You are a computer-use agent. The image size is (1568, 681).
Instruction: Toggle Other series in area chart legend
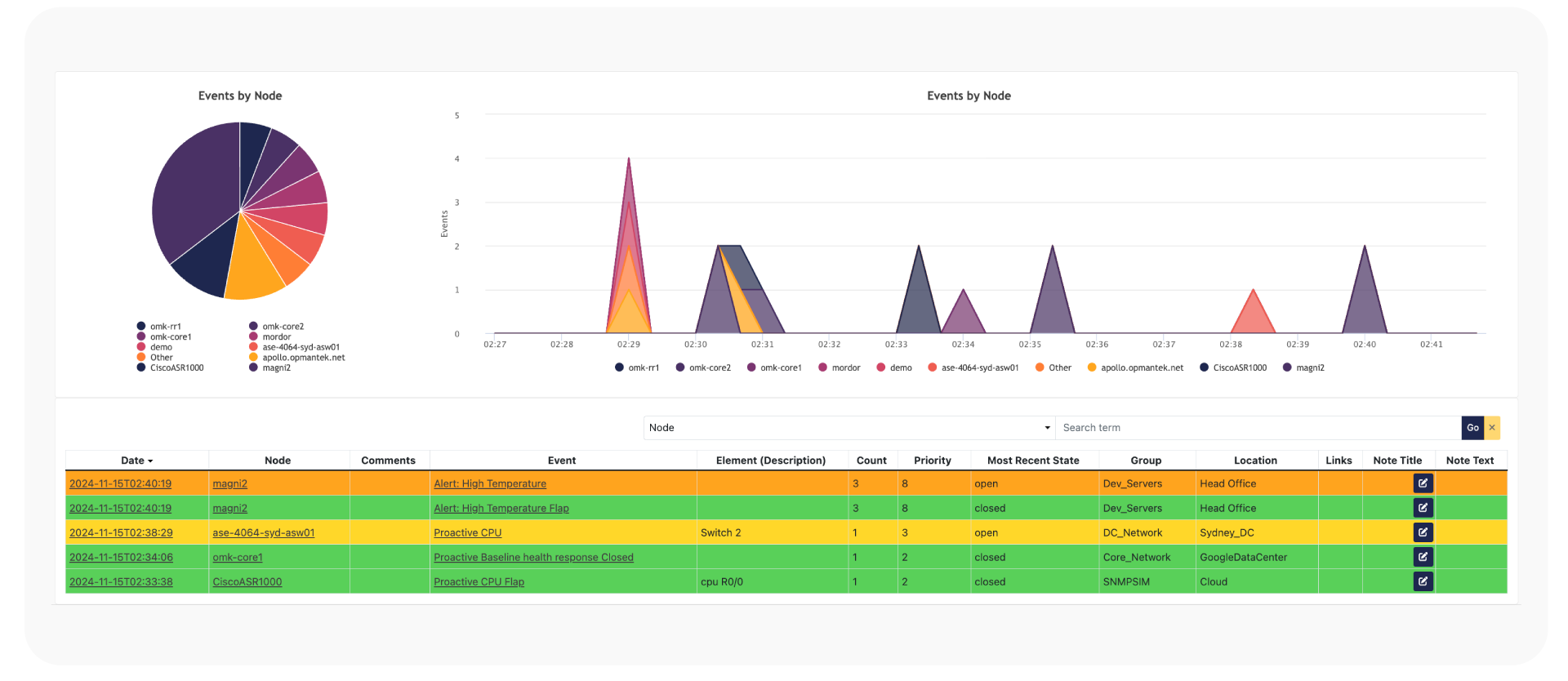point(1053,367)
